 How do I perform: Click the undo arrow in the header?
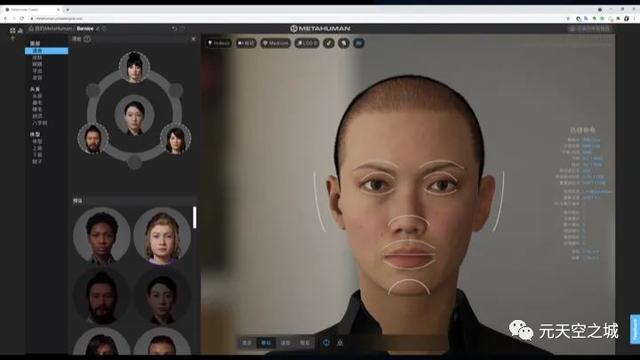(174, 29)
